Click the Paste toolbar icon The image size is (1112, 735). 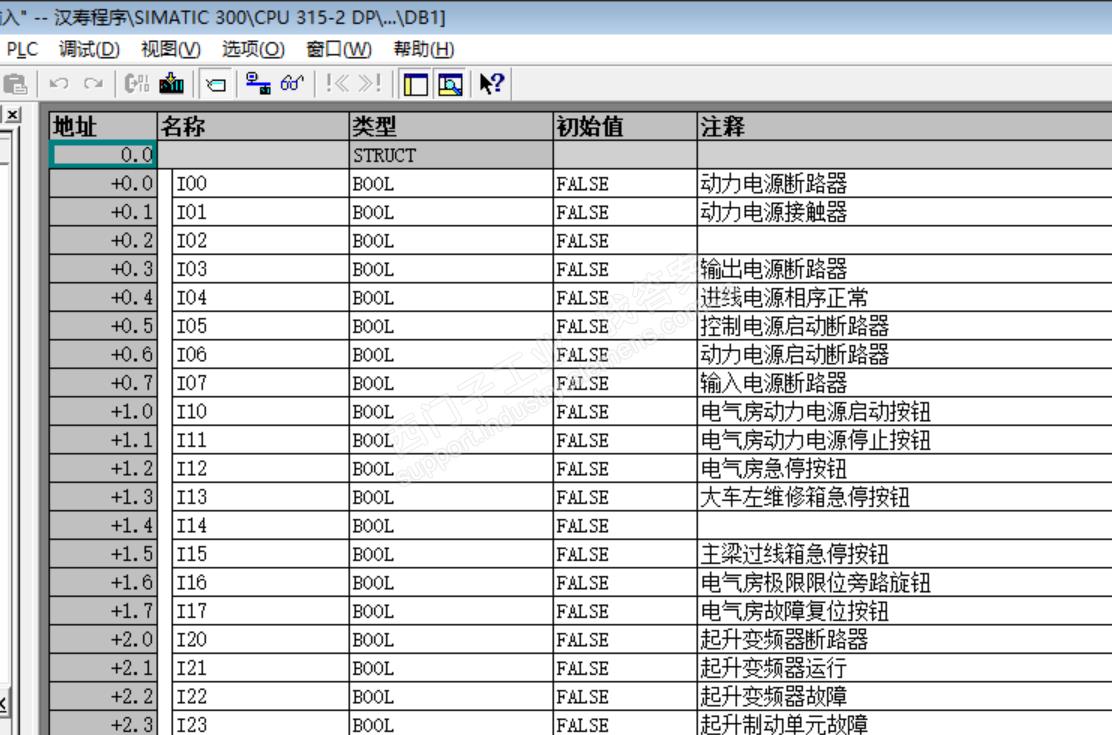(15, 84)
